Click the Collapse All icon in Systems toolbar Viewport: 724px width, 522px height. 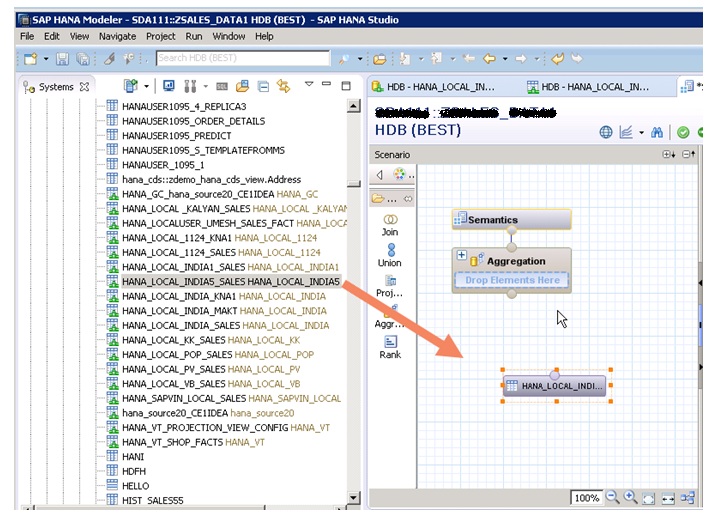coord(263,86)
